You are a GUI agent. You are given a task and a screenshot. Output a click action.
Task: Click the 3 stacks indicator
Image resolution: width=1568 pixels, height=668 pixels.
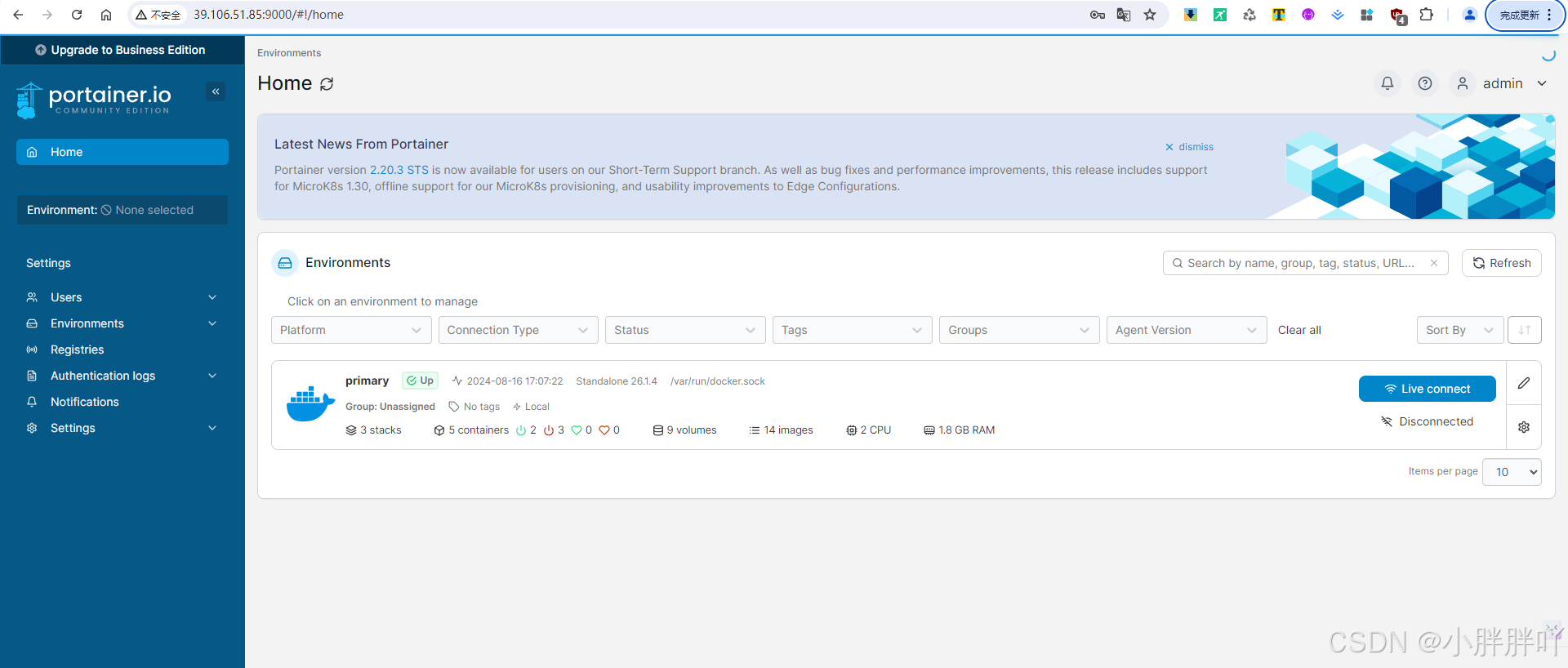(373, 430)
